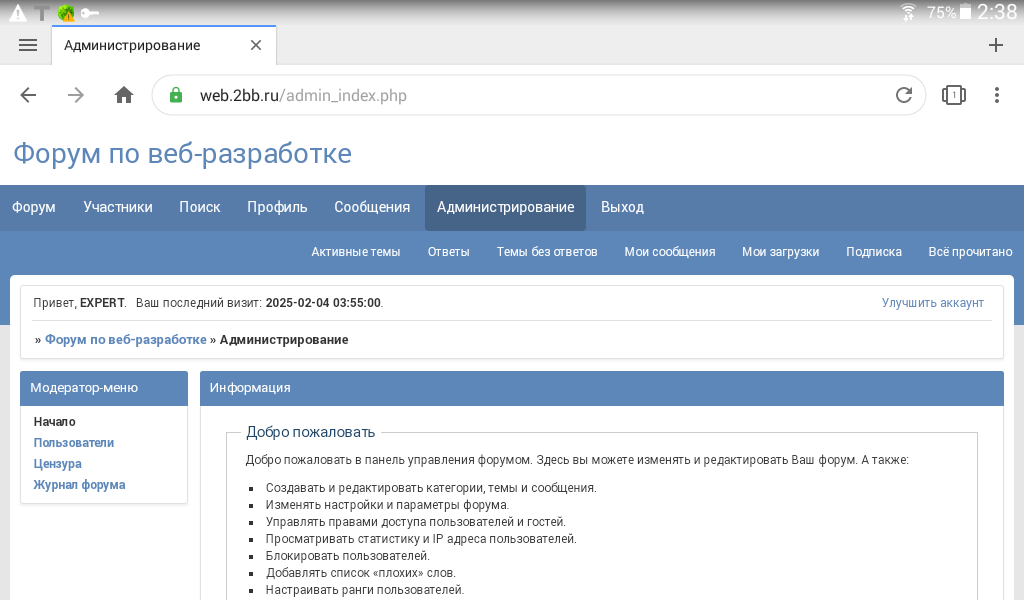The image size is (1024, 600).
Task: Open Активные темы submenu link
Action: (356, 252)
